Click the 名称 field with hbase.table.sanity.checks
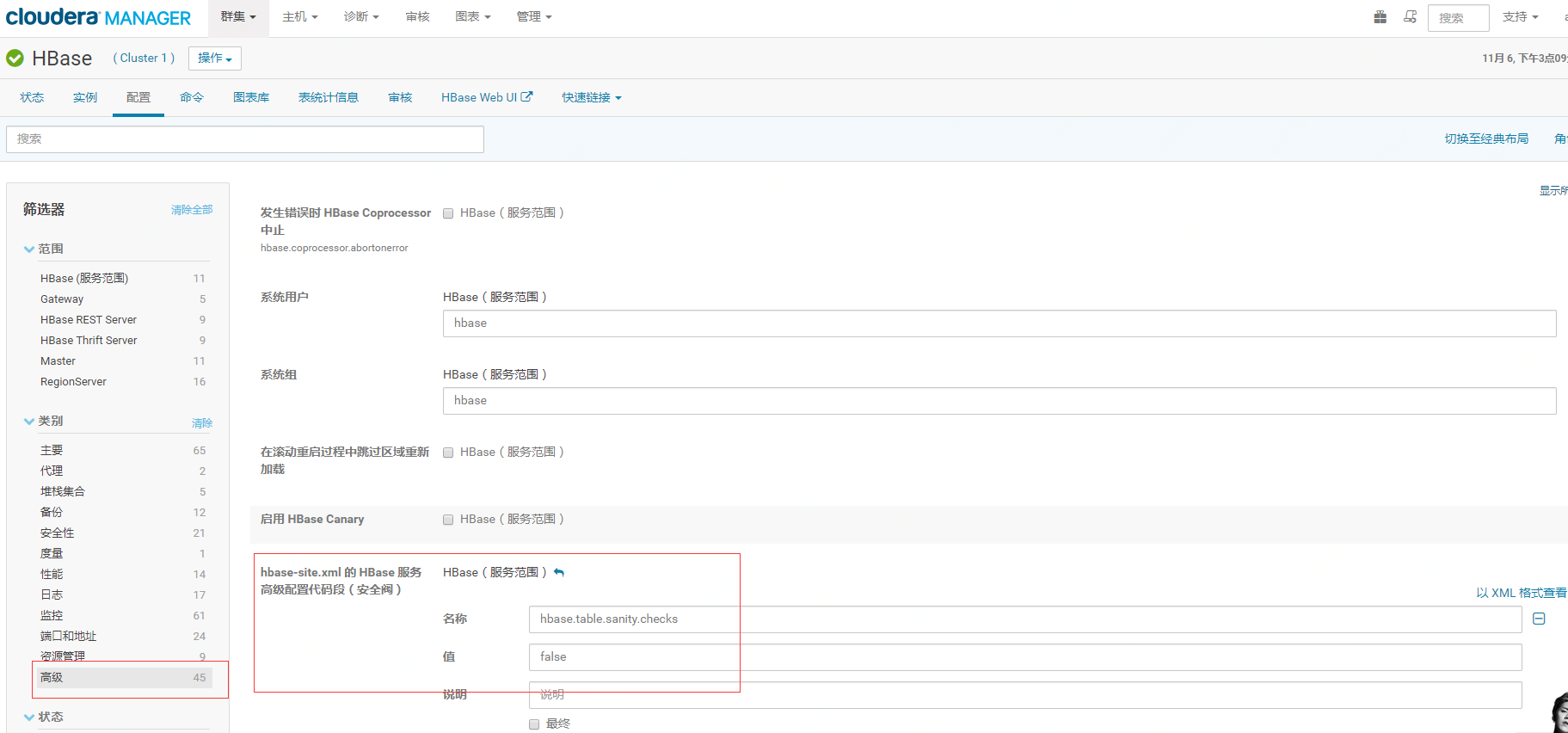Screen dimensions: 1568x733 click(1025, 619)
